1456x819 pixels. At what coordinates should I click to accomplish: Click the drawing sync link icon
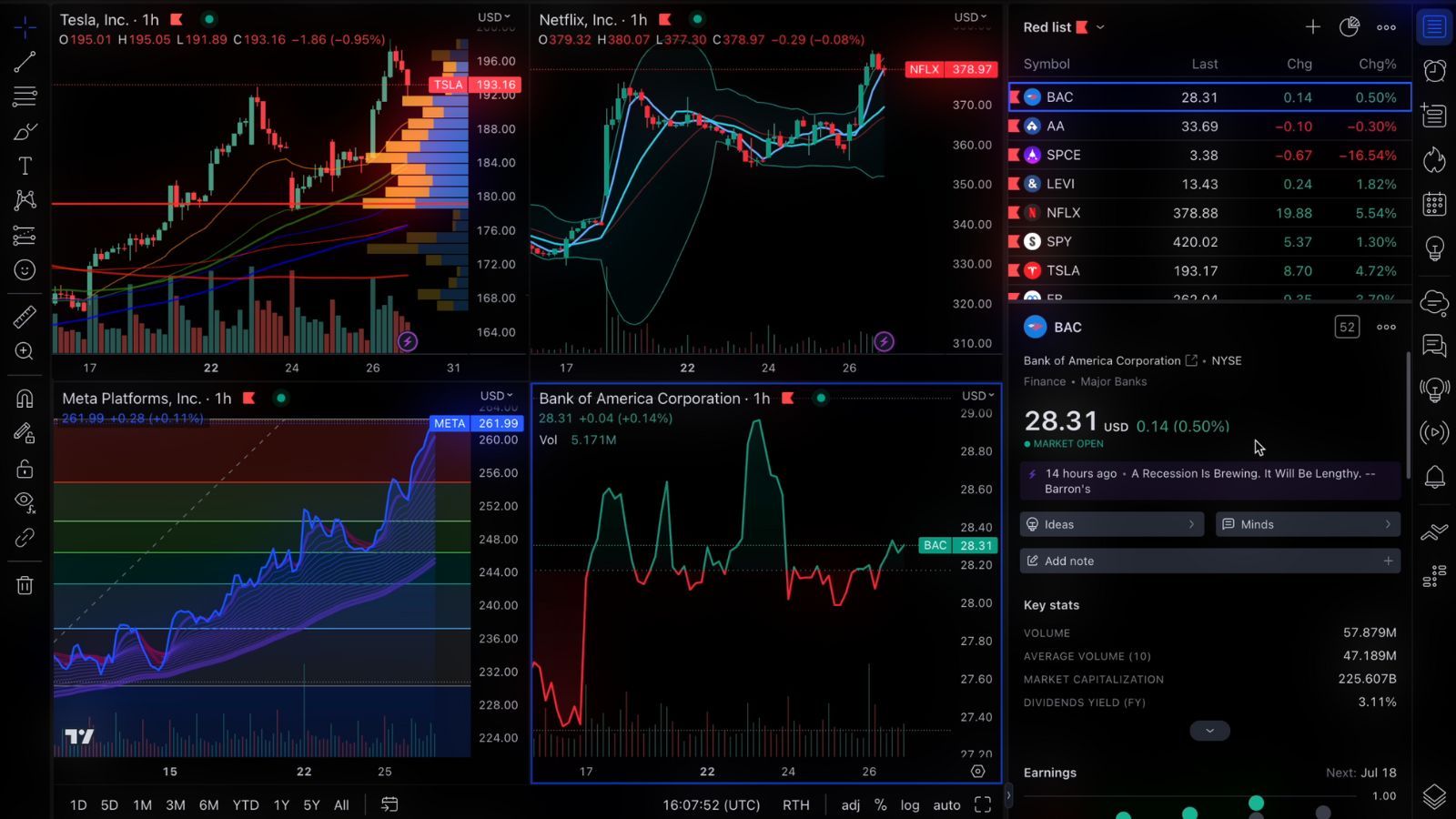point(25,538)
